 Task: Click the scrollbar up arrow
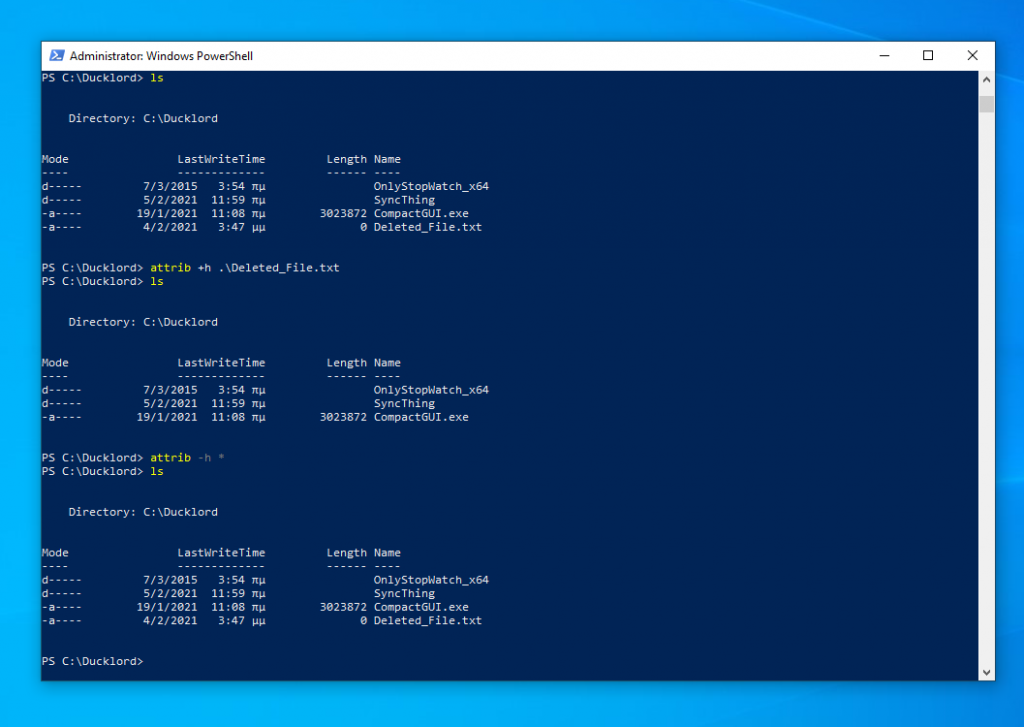coord(986,80)
